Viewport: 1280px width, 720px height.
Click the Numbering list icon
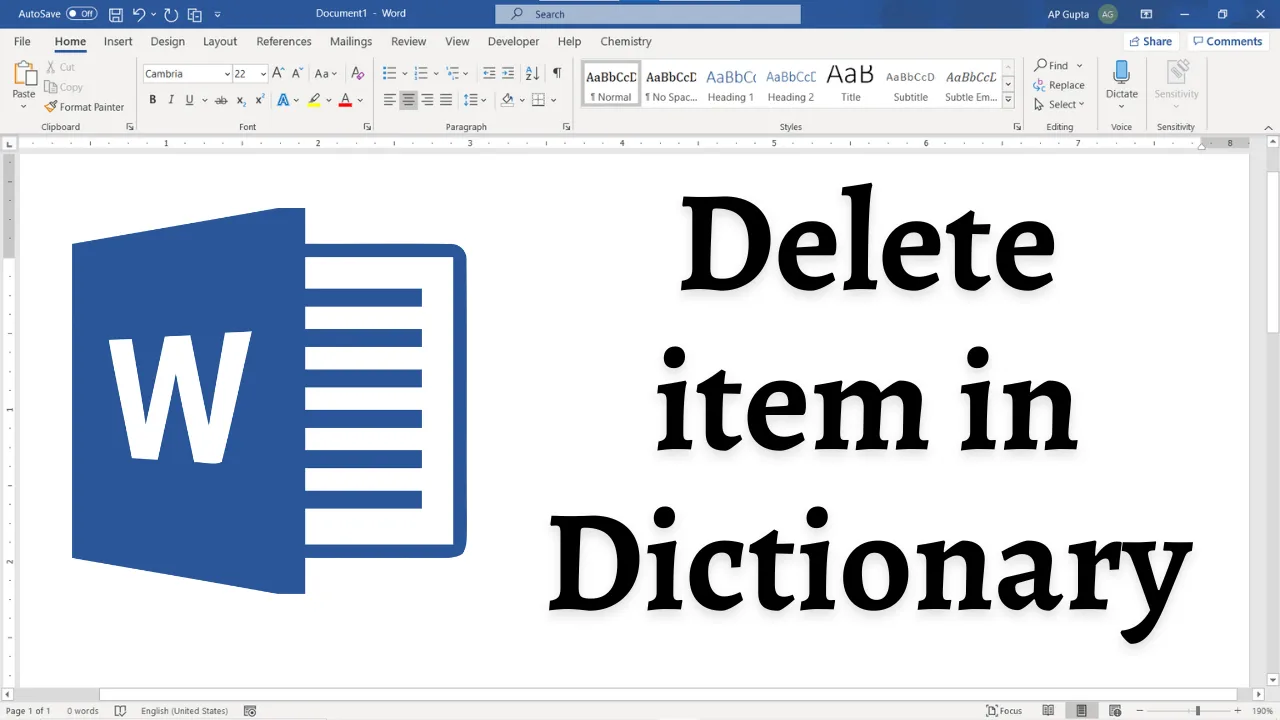tap(421, 73)
